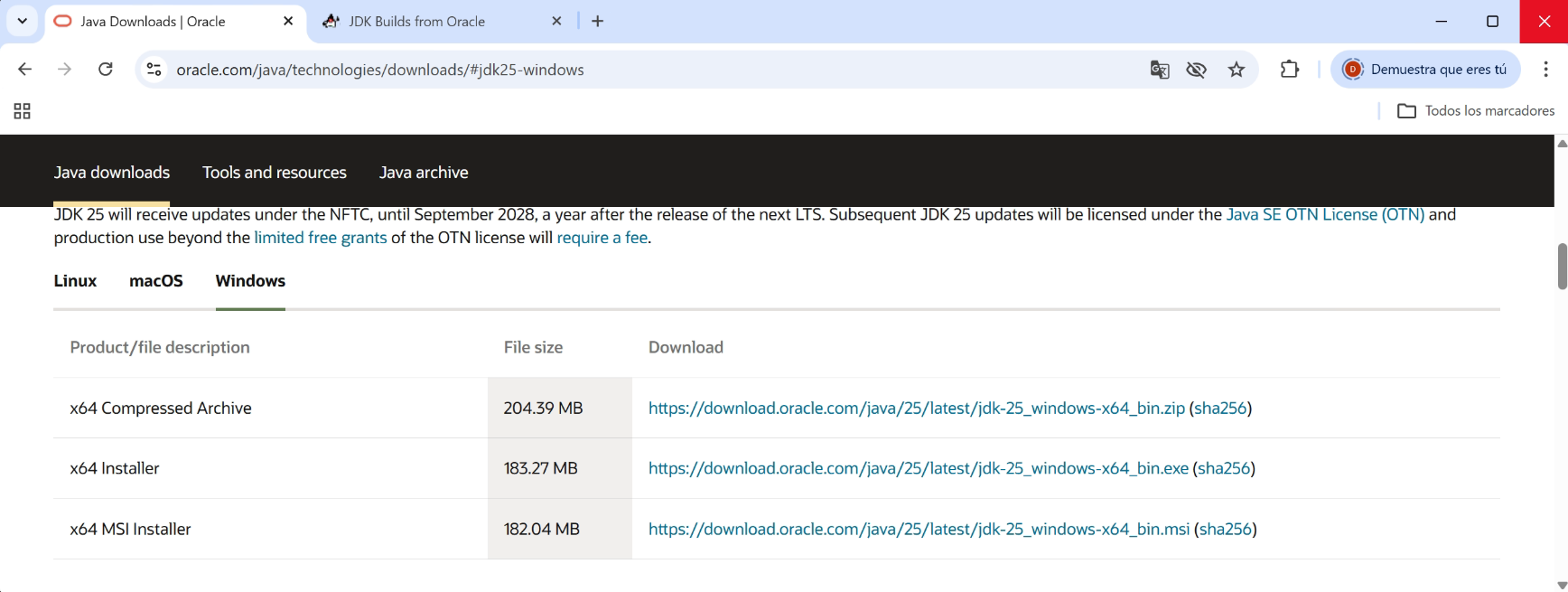Screen dimensions: 1568x592
Task: Click the x64 MSI Installer description cell
Action: tap(270, 529)
